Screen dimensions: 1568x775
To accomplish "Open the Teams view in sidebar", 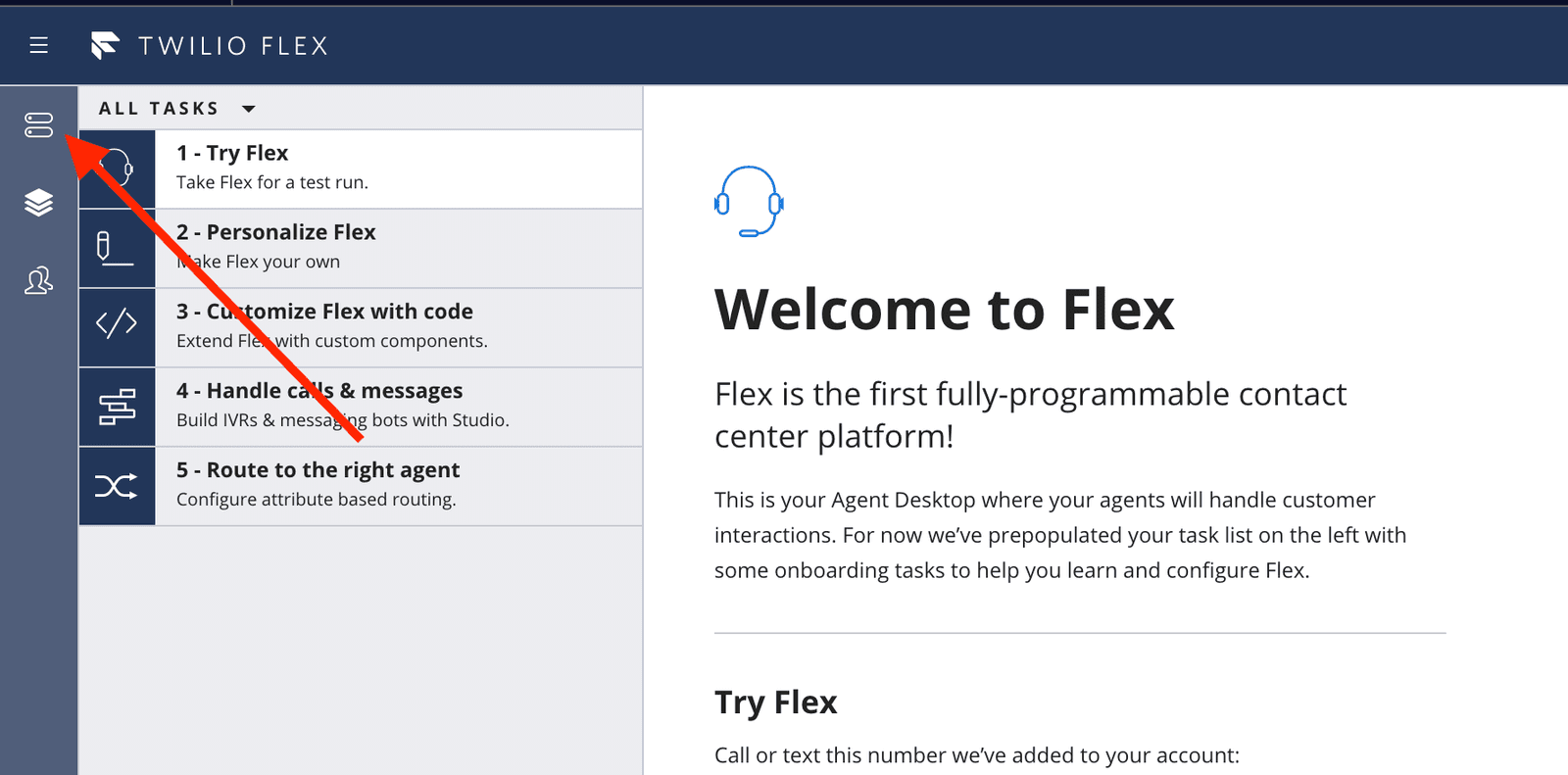I will [38, 281].
